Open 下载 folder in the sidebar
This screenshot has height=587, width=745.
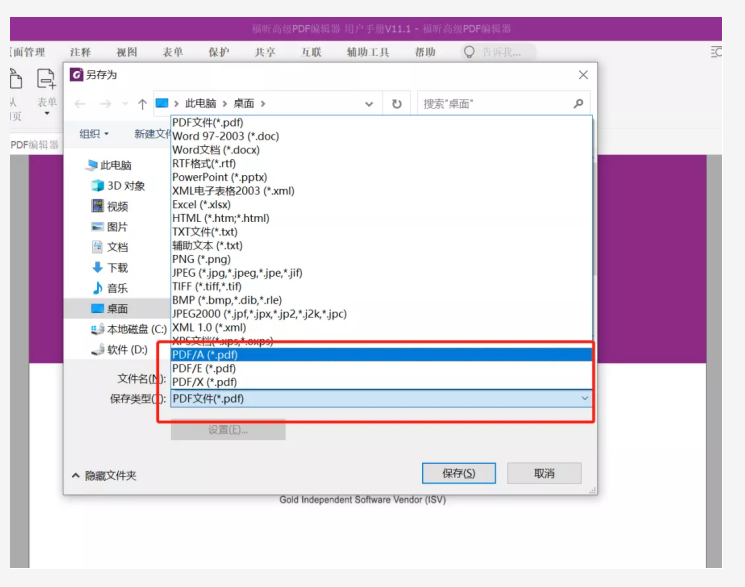(110, 268)
